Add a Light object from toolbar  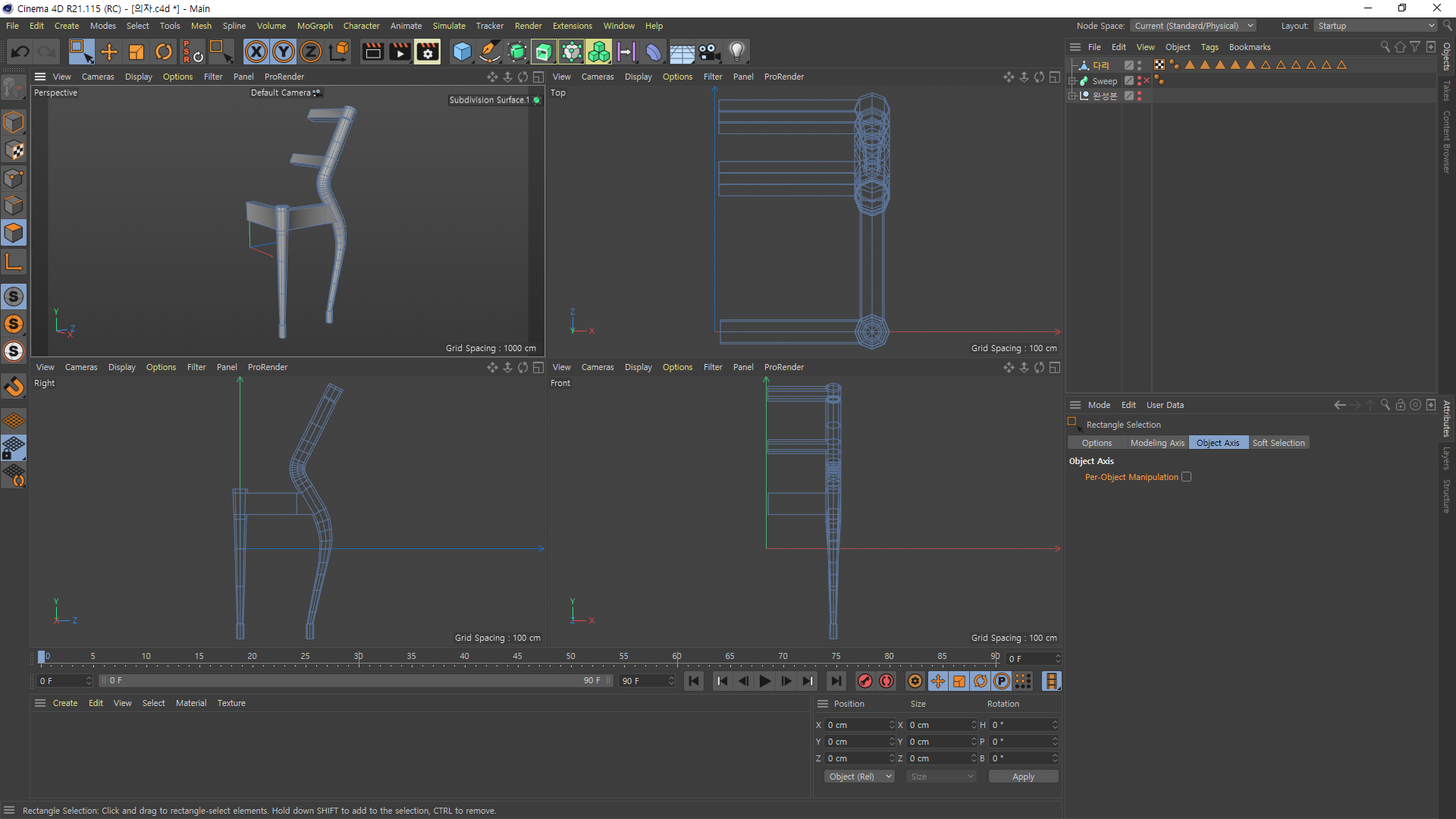[736, 52]
